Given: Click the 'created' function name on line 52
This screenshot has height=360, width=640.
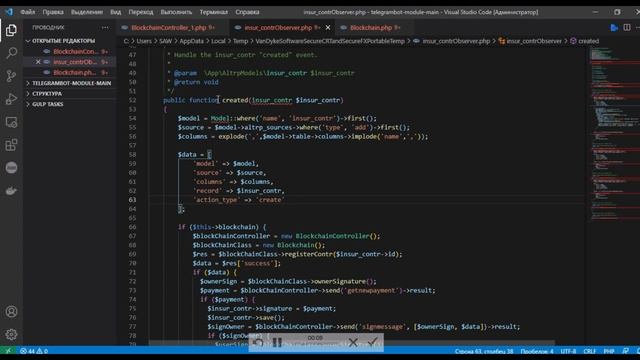Looking at the screenshot, I should tap(235, 100).
